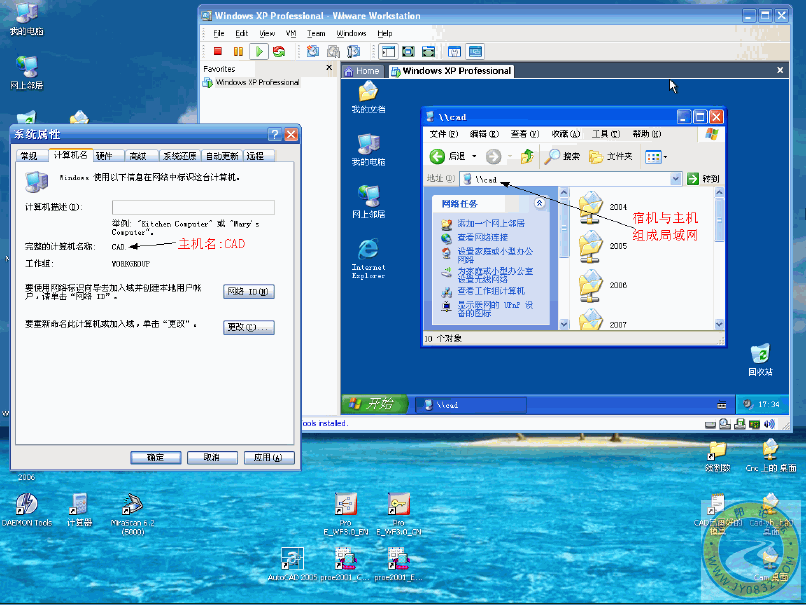
Task: Switch to the 高级 tab in 系统属性
Action: [x=138, y=155]
